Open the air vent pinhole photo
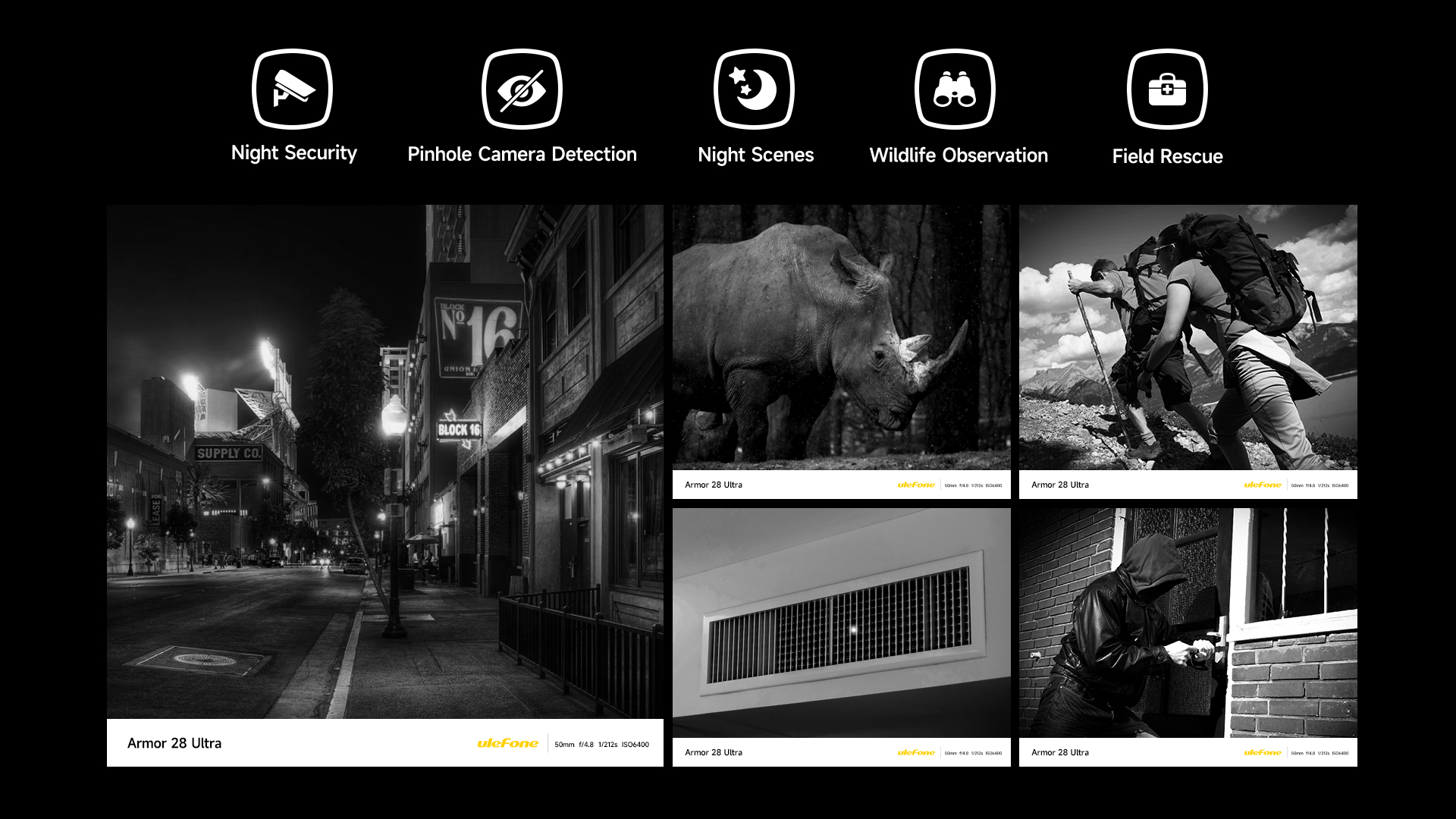The height and width of the screenshot is (819, 1456). [841, 622]
